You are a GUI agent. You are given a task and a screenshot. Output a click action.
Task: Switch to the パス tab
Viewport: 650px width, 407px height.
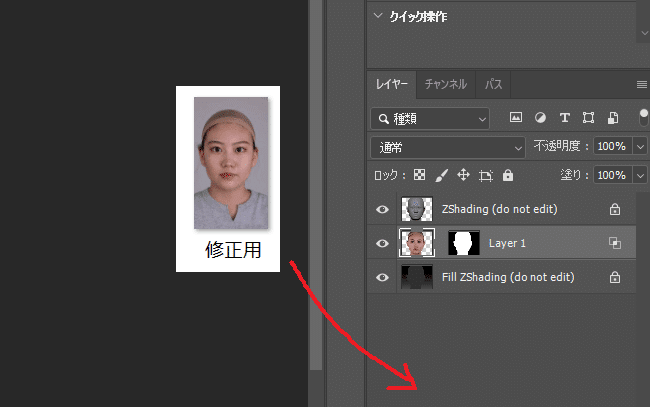click(x=493, y=85)
